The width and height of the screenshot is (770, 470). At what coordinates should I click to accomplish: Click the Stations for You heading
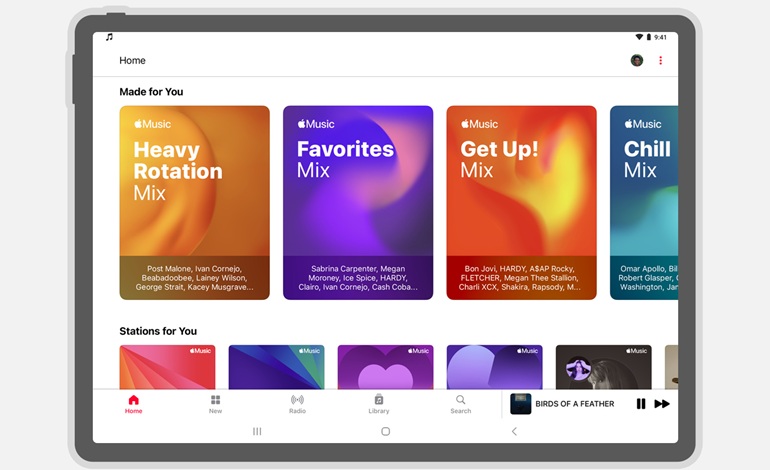[x=158, y=331]
